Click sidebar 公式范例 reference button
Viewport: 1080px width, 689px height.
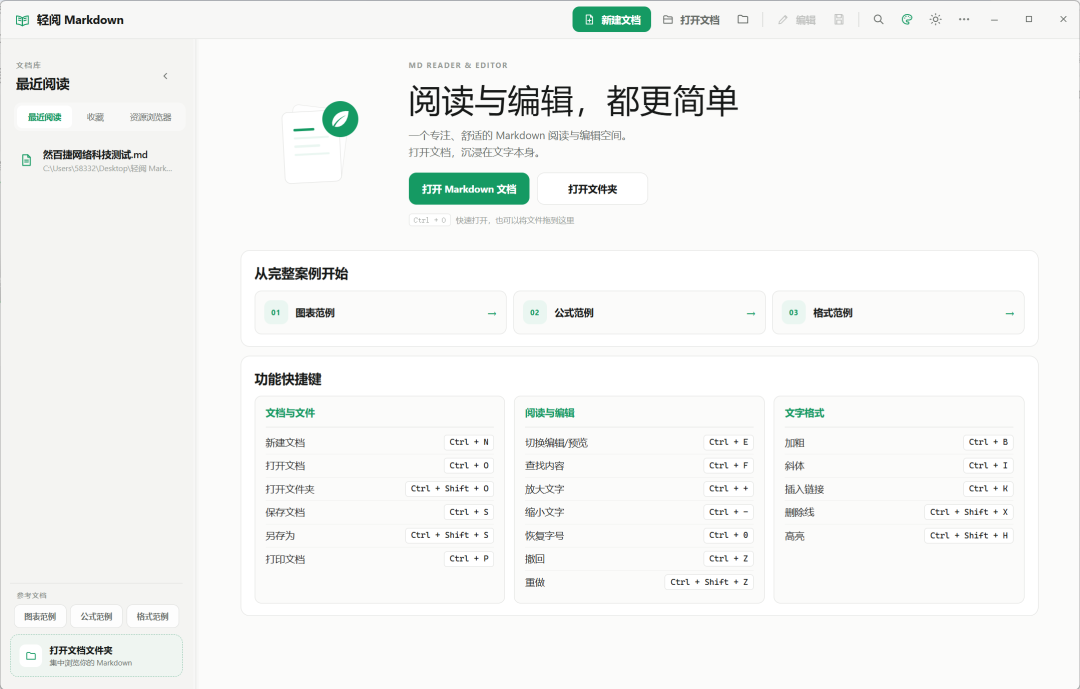96,617
